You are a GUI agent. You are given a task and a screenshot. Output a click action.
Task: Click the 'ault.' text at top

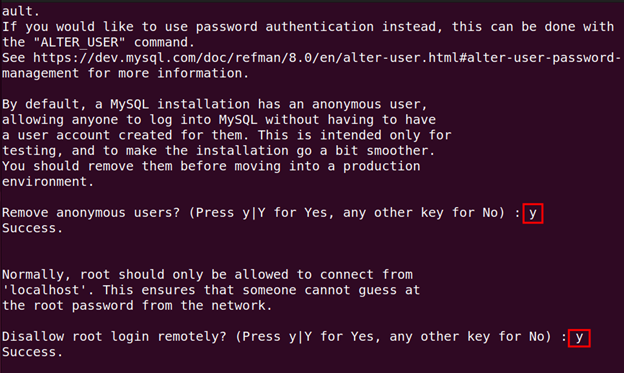pyautogui.click(x=21, y=11)
